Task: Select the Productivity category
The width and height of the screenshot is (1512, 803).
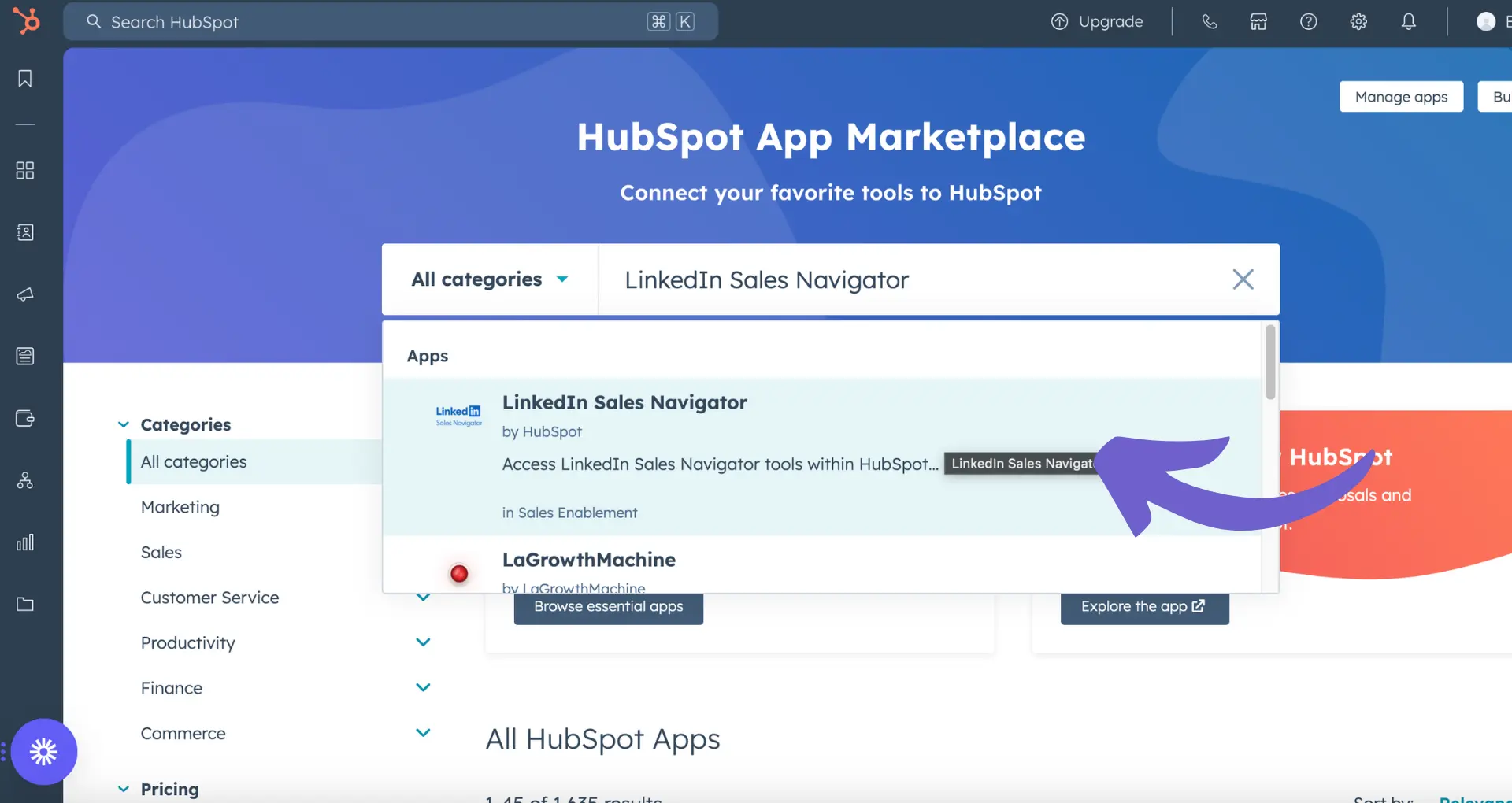Action: (187, 642)
